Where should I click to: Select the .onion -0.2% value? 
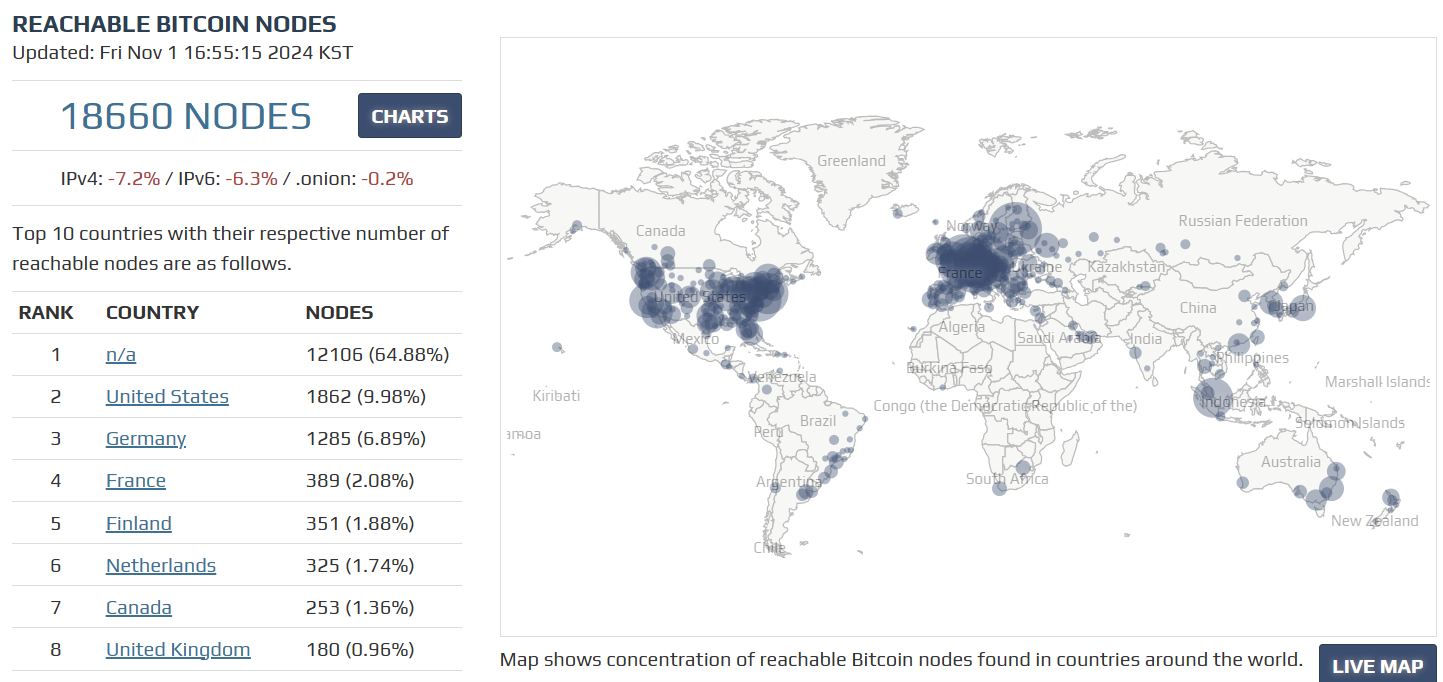(387, 179)
